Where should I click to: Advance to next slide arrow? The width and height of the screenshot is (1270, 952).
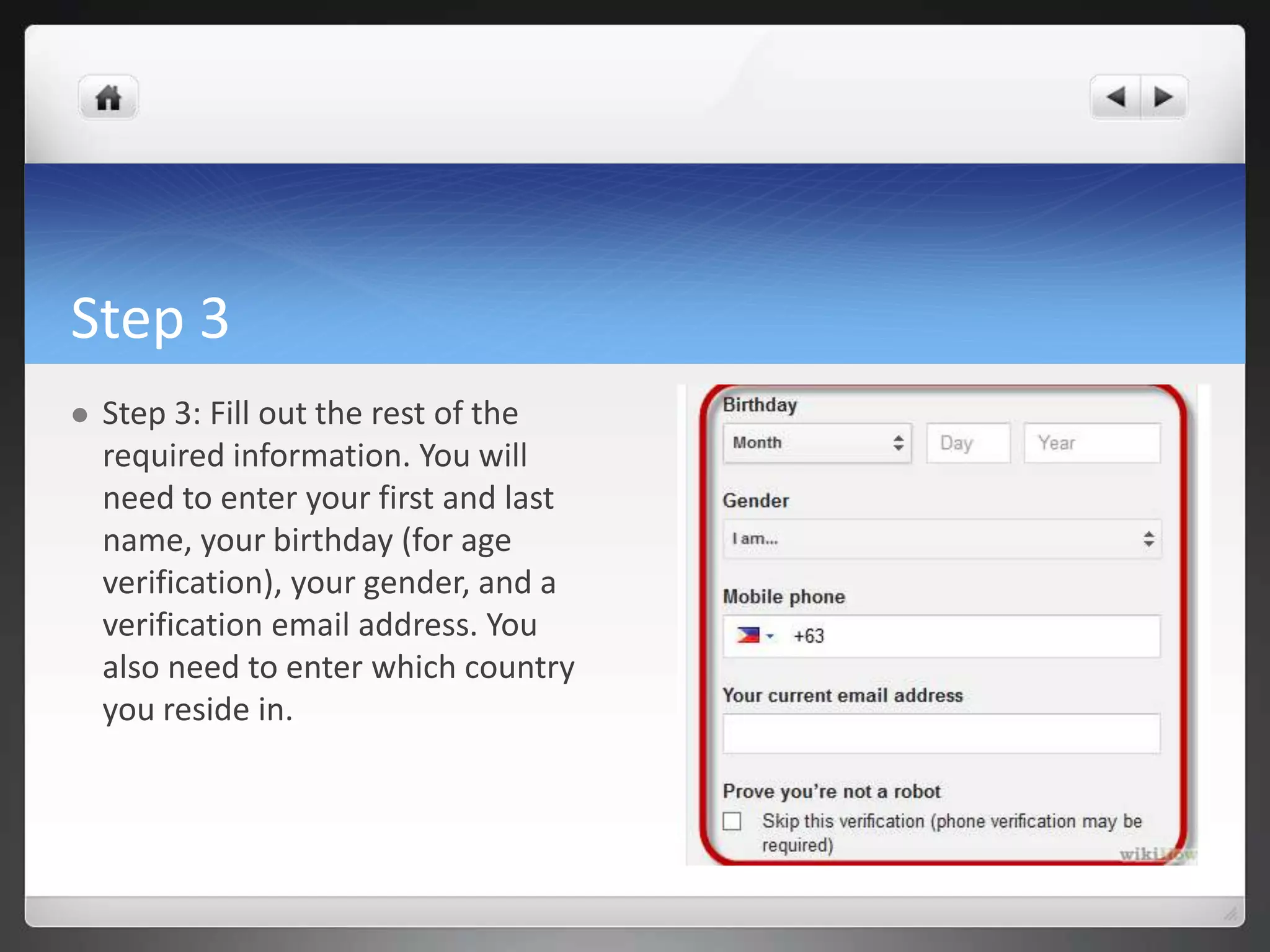pyautogui.click(x=1164, y=97)
